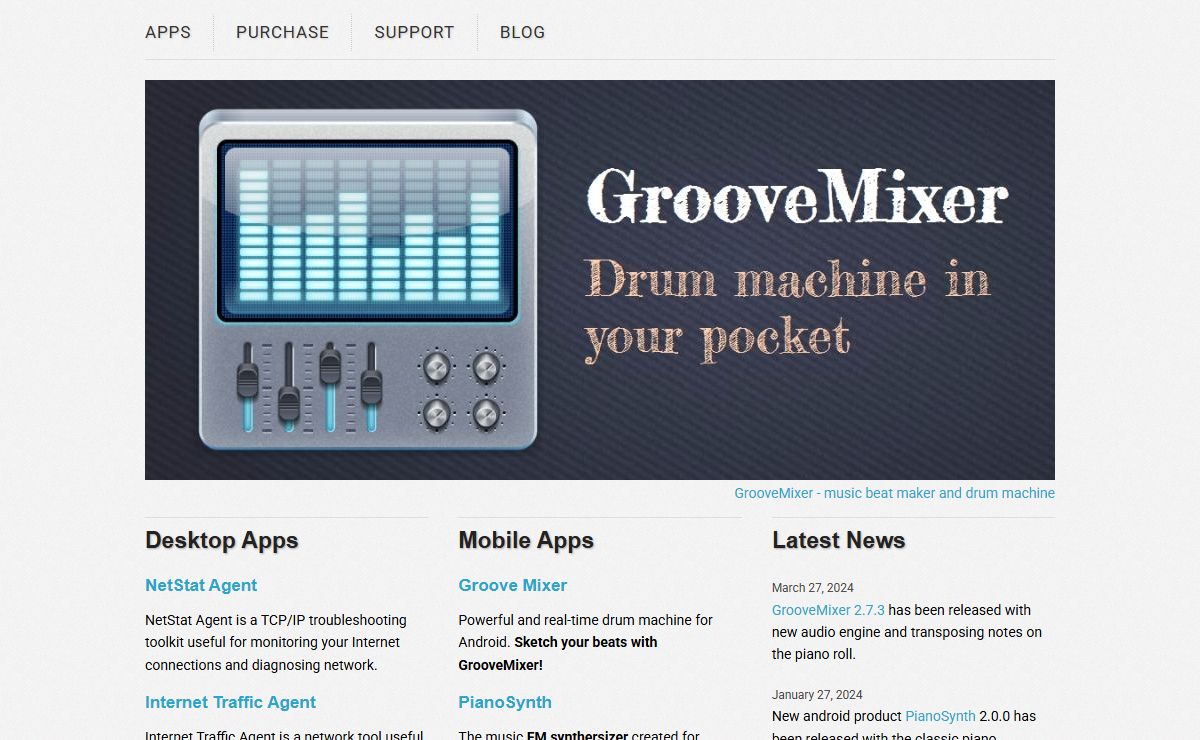Image resolution: width=1200 pixels, height=740 pixels.
Task: Click the March 27, 2024 news date
Action: [813, 588]
